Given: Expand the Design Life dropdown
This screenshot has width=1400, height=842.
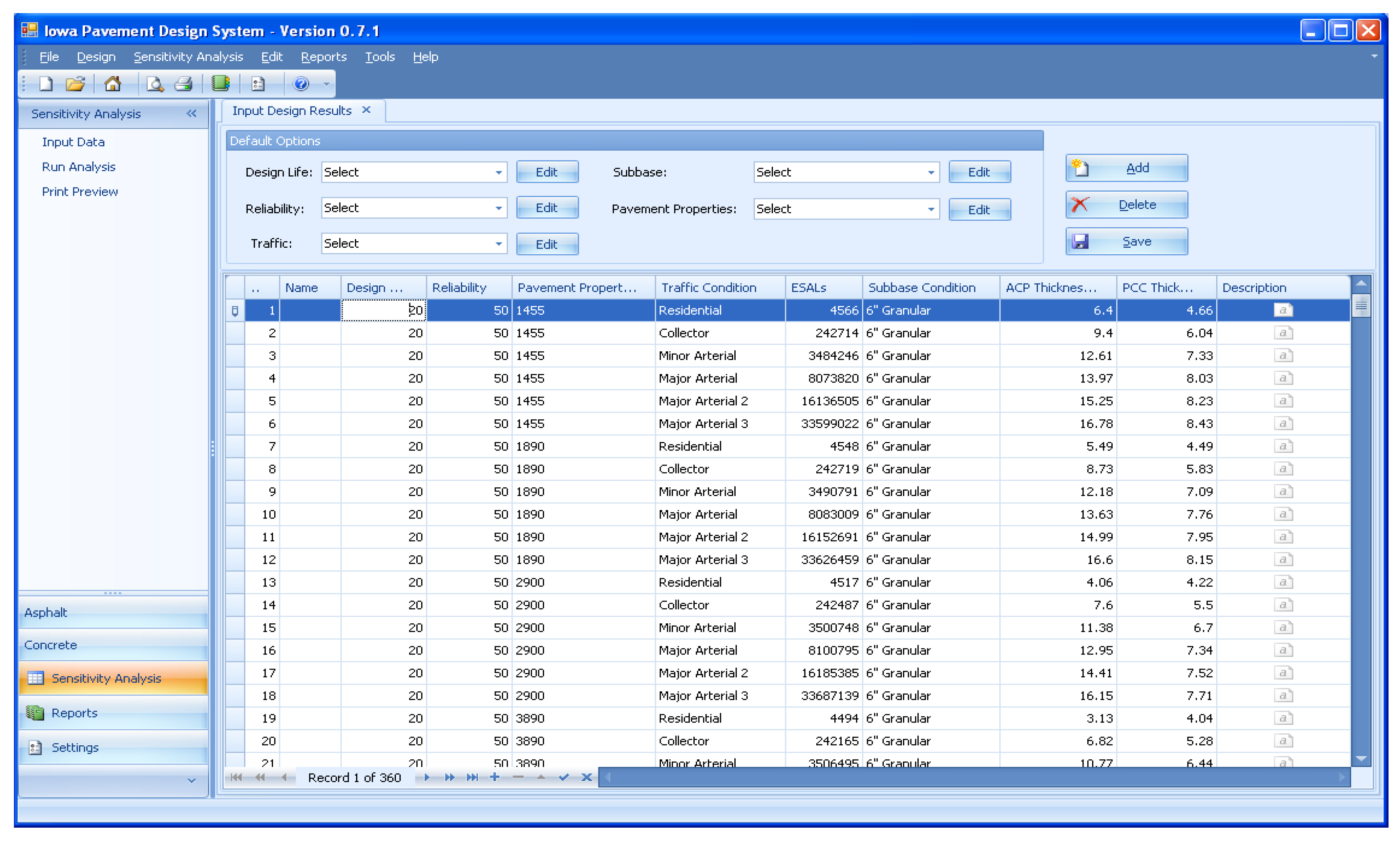Looking at the screenshot, I should click(x=498, y=172).
